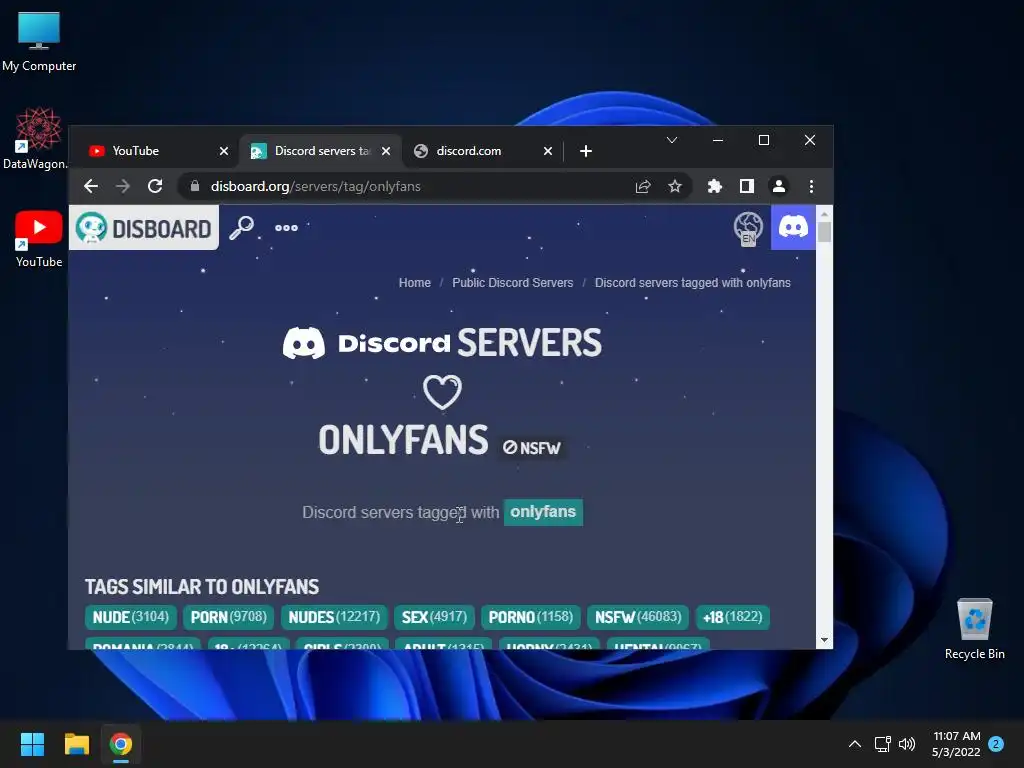Select the PORN (9708) tag
This screenshot has height=768, width=1024.
click(229, 617)
